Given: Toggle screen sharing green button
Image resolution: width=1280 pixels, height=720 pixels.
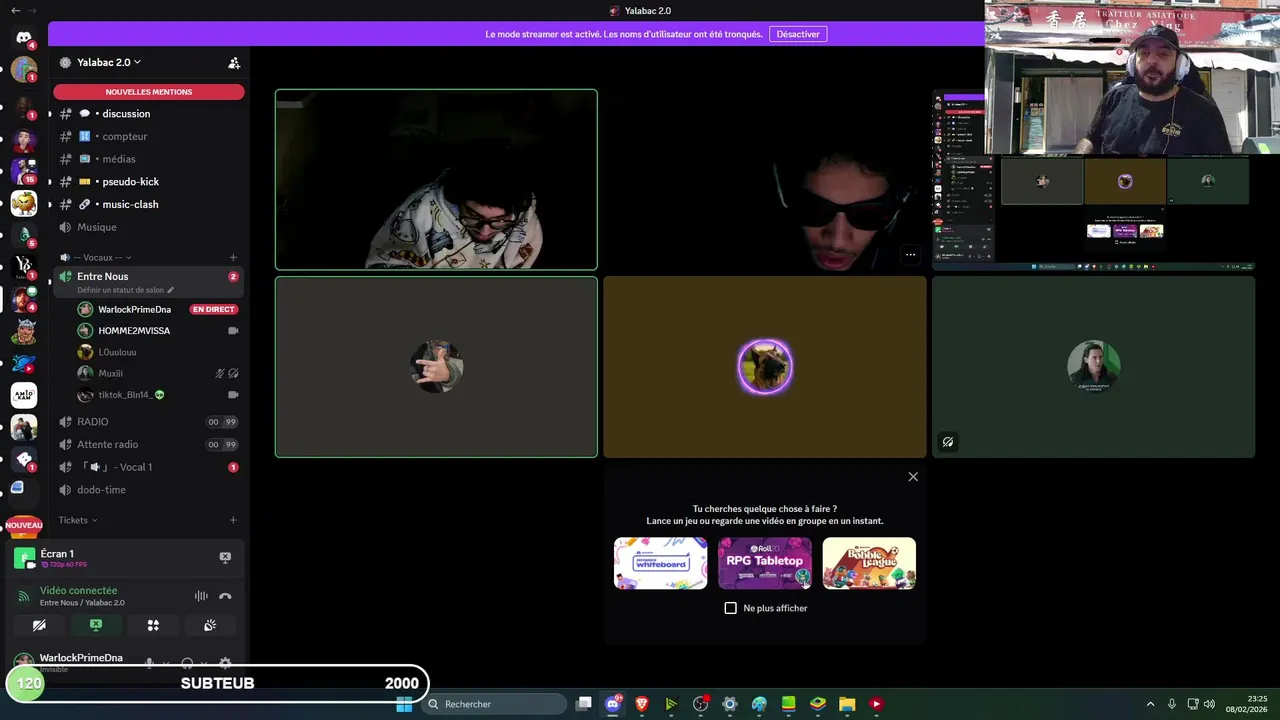Looking at the screenshot, I should 96,625.
